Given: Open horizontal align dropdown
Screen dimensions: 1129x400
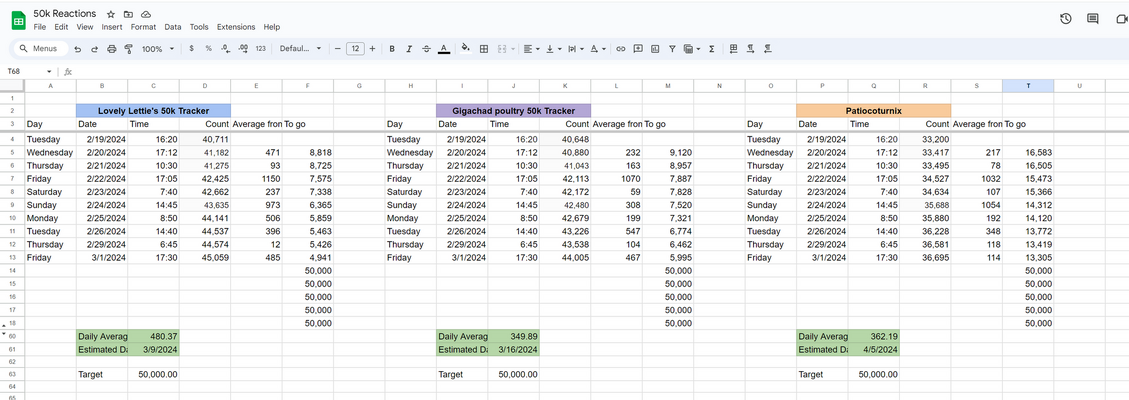Looking at the screenshot, I should click(531, 49).
